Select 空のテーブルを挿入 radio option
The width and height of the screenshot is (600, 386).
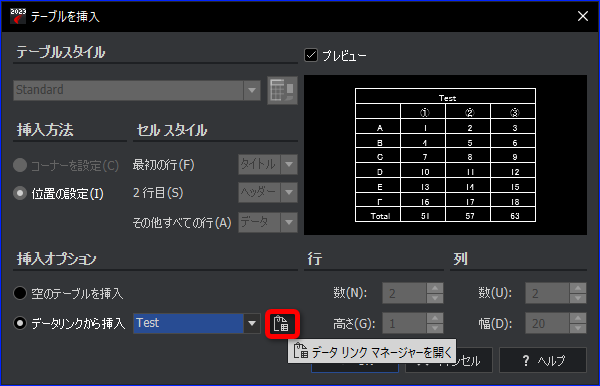(x=20, y=293)
